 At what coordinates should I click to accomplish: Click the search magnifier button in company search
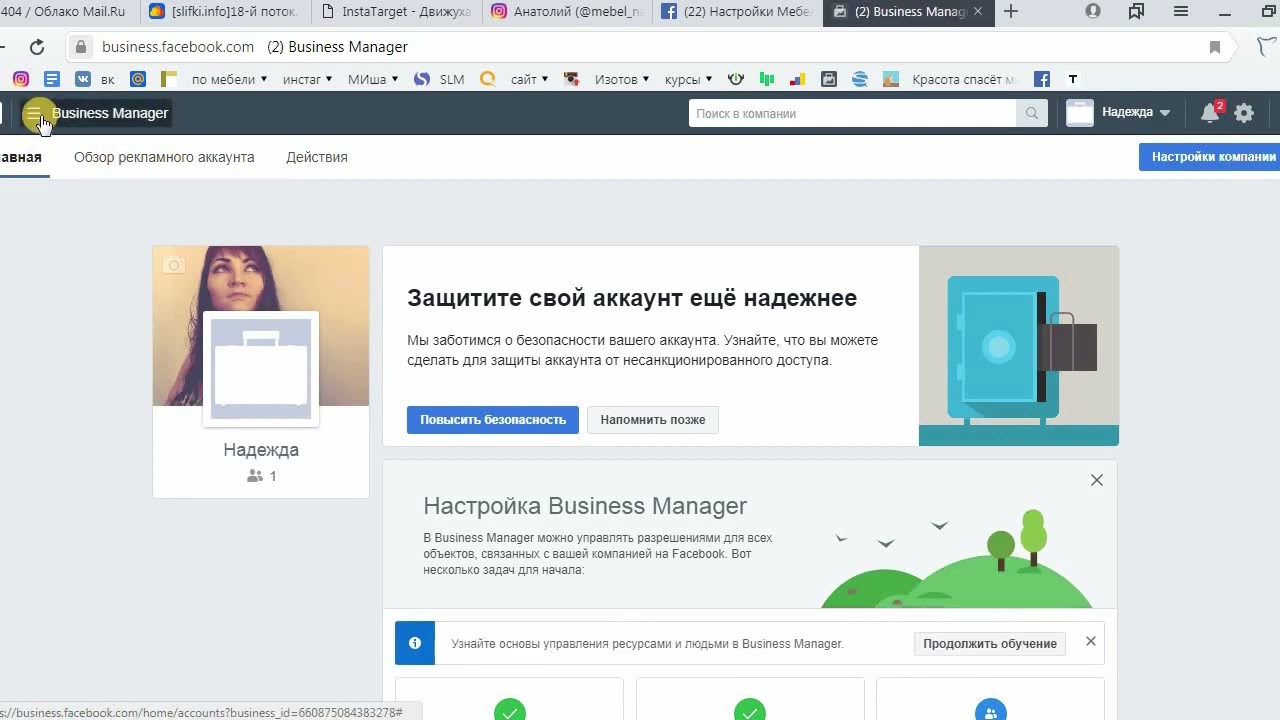pos(1032,114)
